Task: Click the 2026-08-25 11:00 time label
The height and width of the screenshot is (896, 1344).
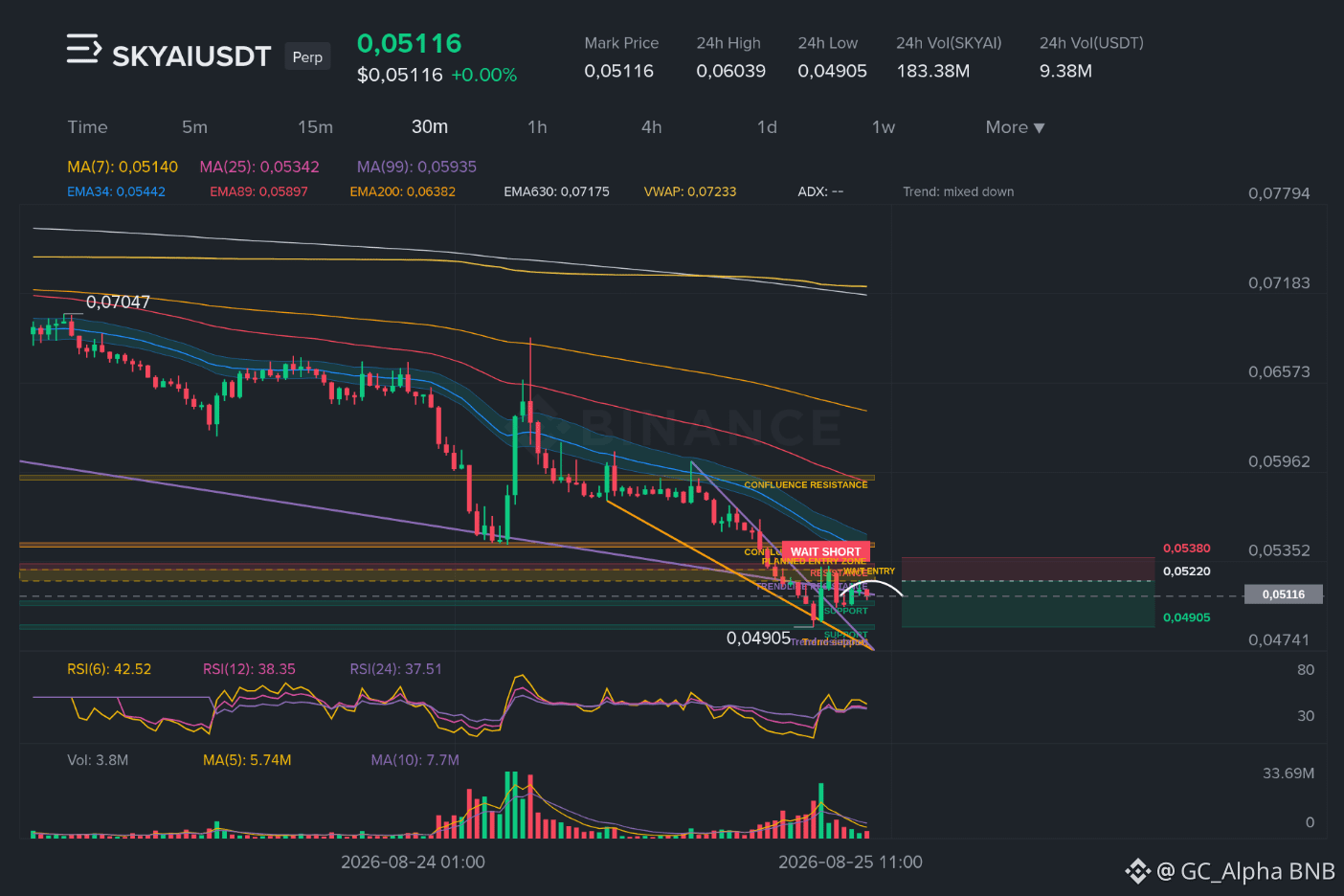Action: point(850,862)
